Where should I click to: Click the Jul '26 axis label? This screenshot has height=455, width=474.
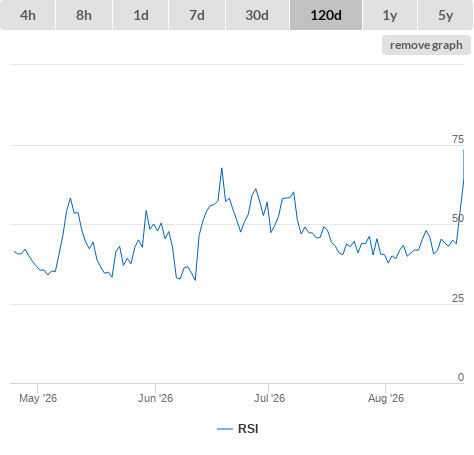(269, 398)
